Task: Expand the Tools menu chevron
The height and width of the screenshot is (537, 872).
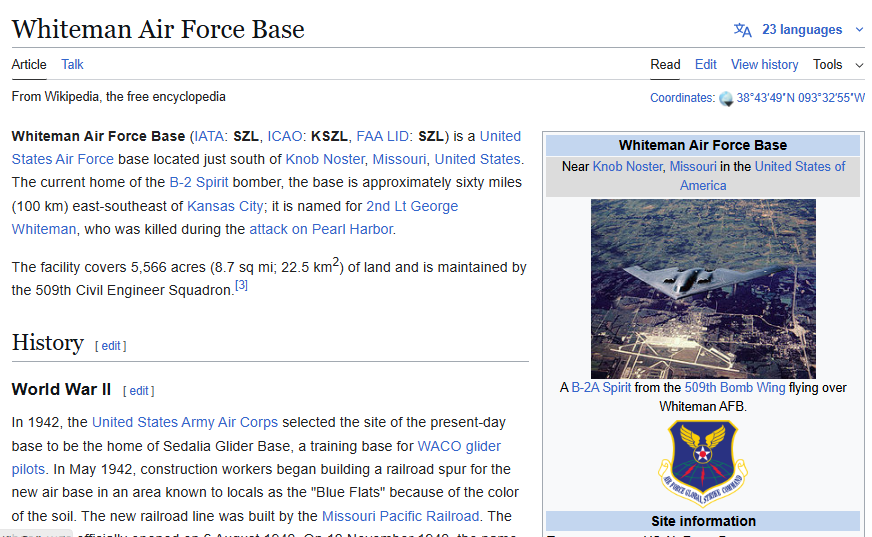Action: (x=859, y=66)
